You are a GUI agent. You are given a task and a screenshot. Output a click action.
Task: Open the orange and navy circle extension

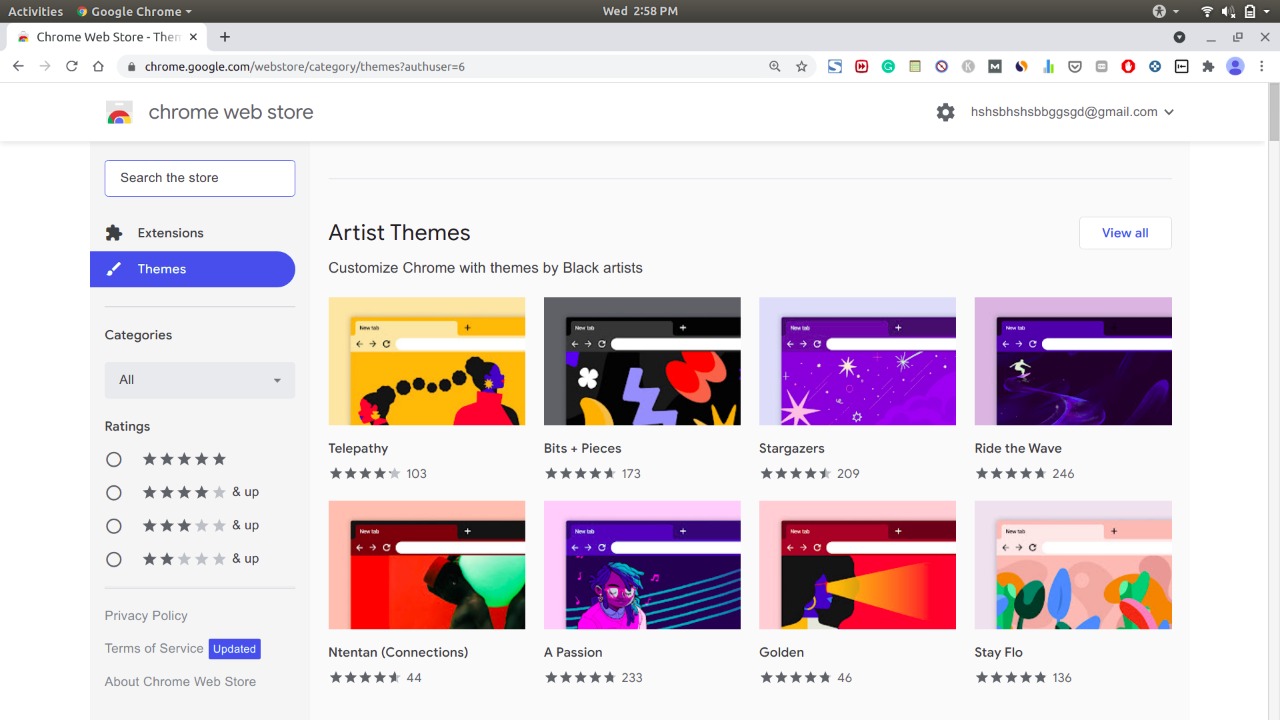1021,66
